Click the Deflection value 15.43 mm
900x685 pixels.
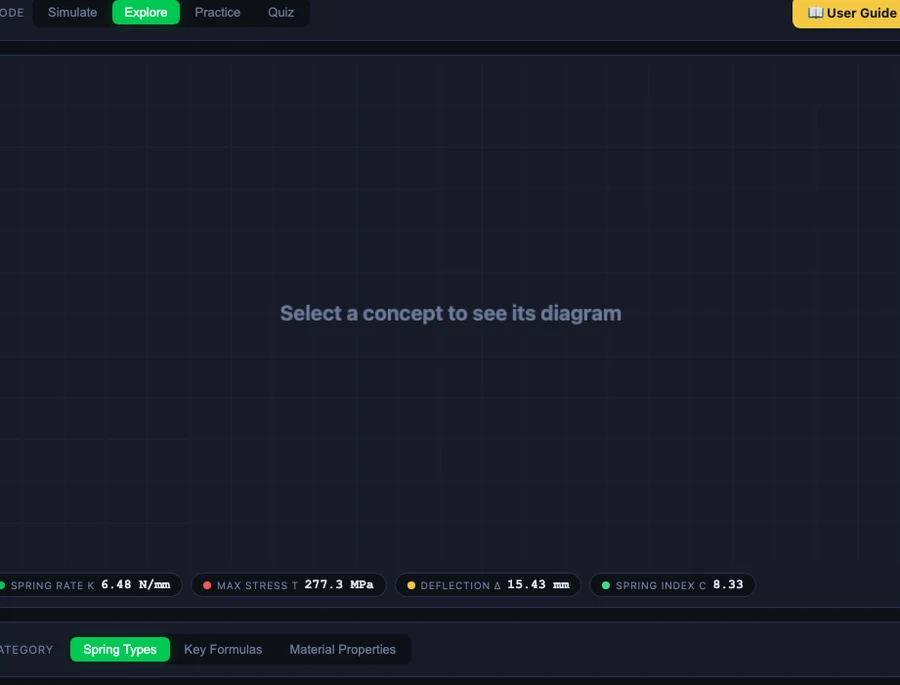[x=538, y=585]
